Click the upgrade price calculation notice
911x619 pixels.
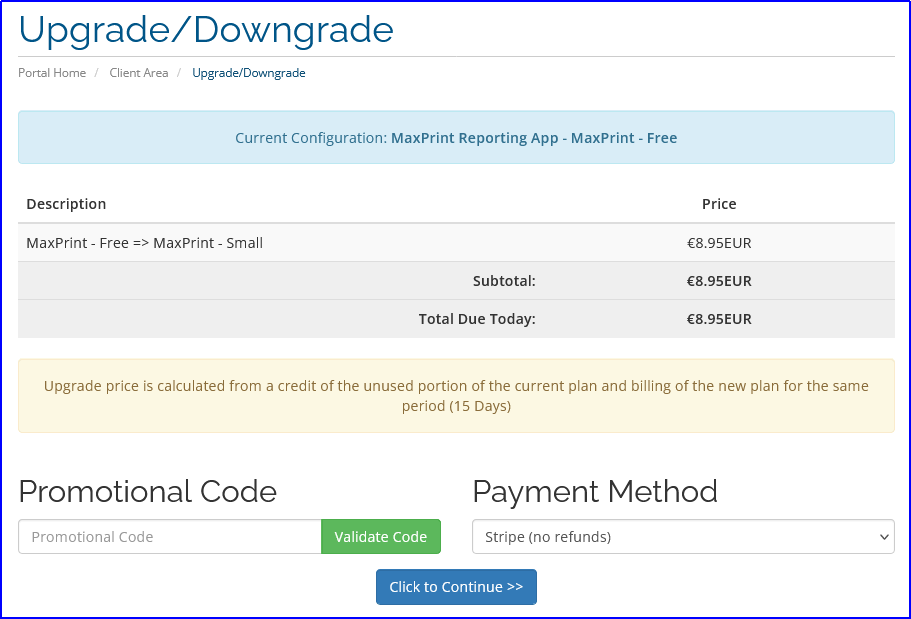(x=456, y=396)
